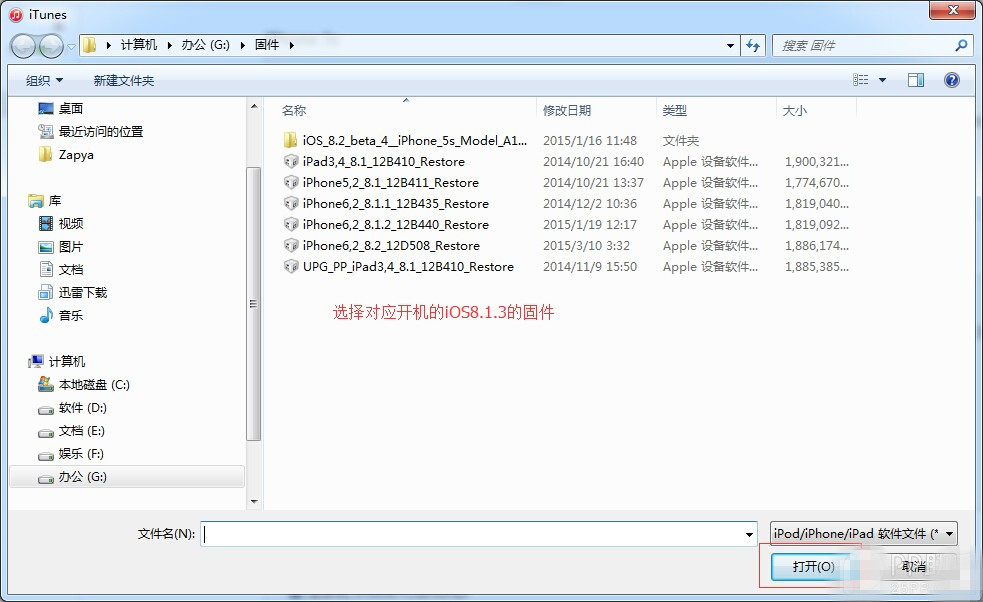Show the preview pane
The image size is (983, 602).
(916, 79)
